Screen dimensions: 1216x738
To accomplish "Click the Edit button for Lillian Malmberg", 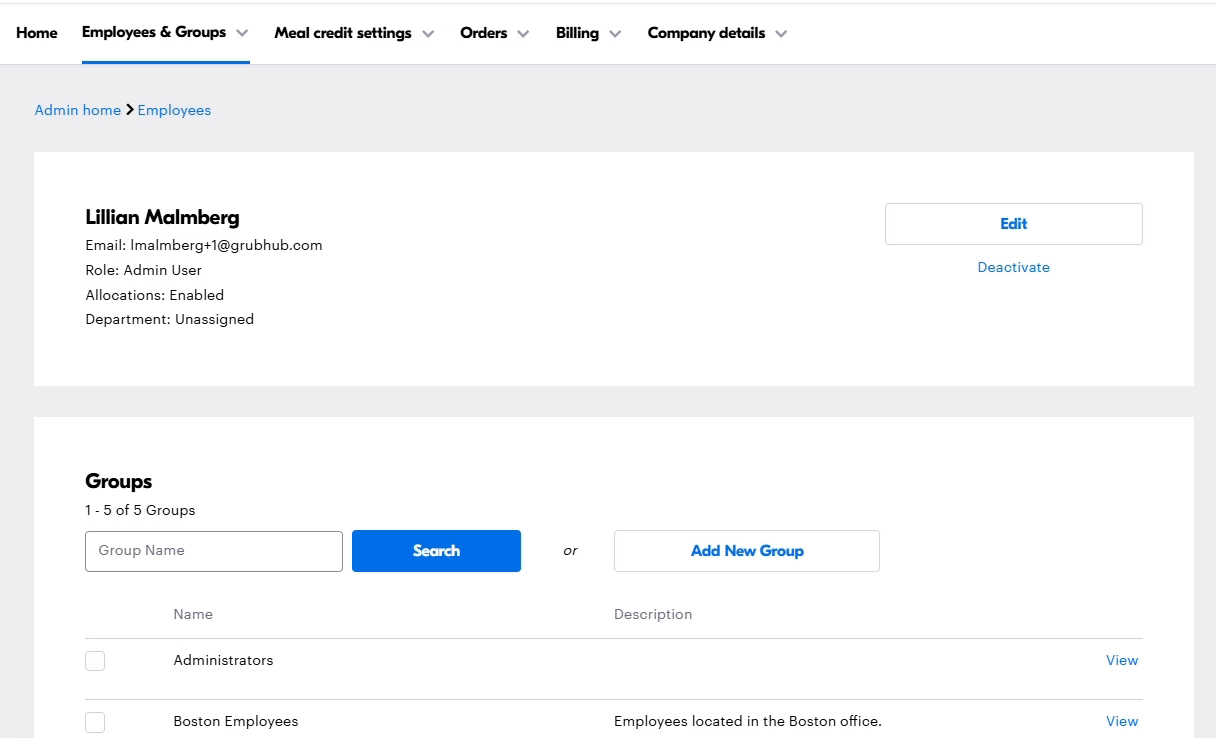I will (x=1013, y=224).
